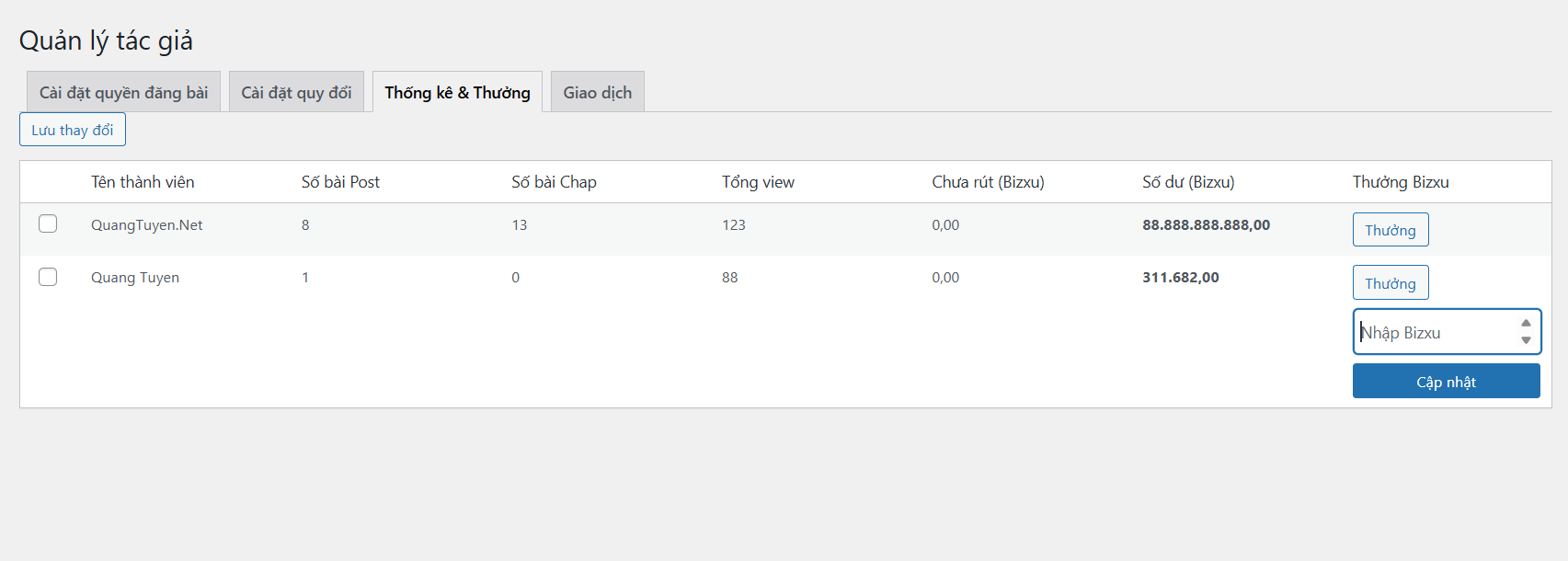Switch to the Cài đặt quy đổi tab
The height and width of the screenshot is (561, 1568).
point(296,92)
